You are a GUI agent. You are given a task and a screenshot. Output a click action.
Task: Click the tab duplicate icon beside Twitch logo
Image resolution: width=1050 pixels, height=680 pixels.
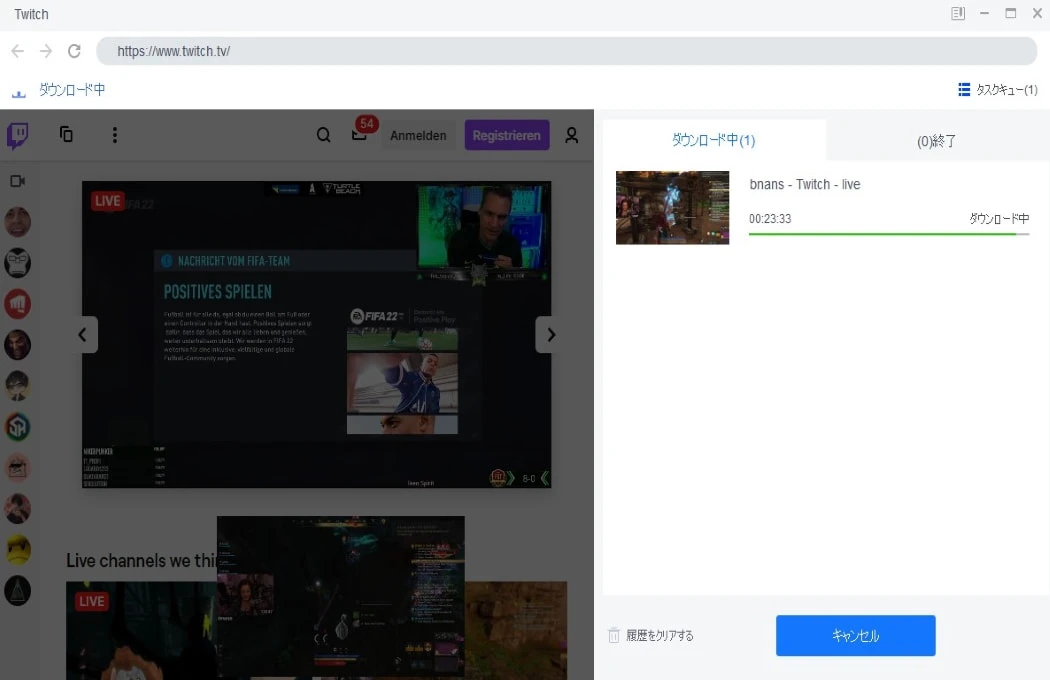point(66,134)
